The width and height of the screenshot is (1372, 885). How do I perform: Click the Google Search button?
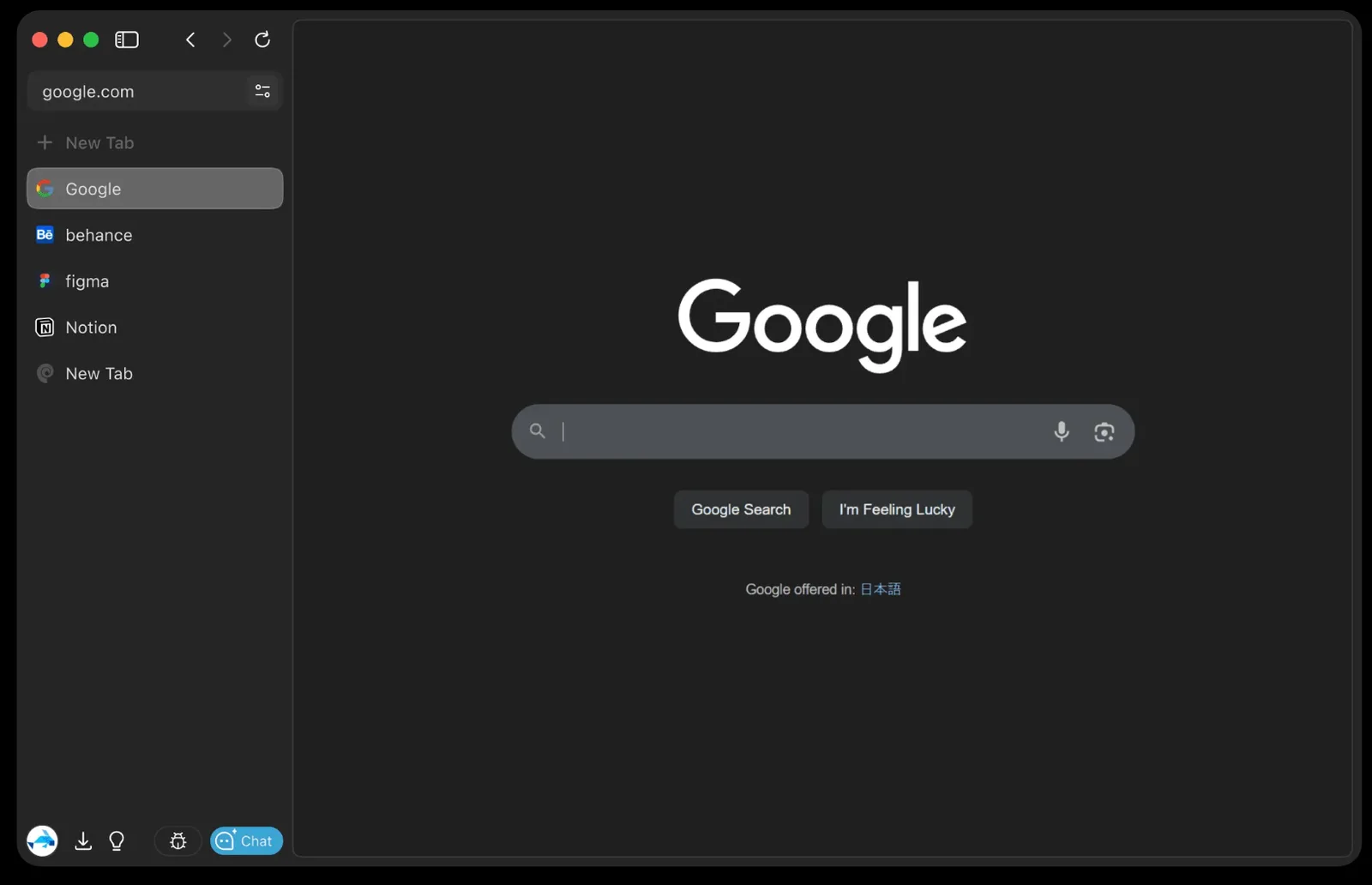742,509
